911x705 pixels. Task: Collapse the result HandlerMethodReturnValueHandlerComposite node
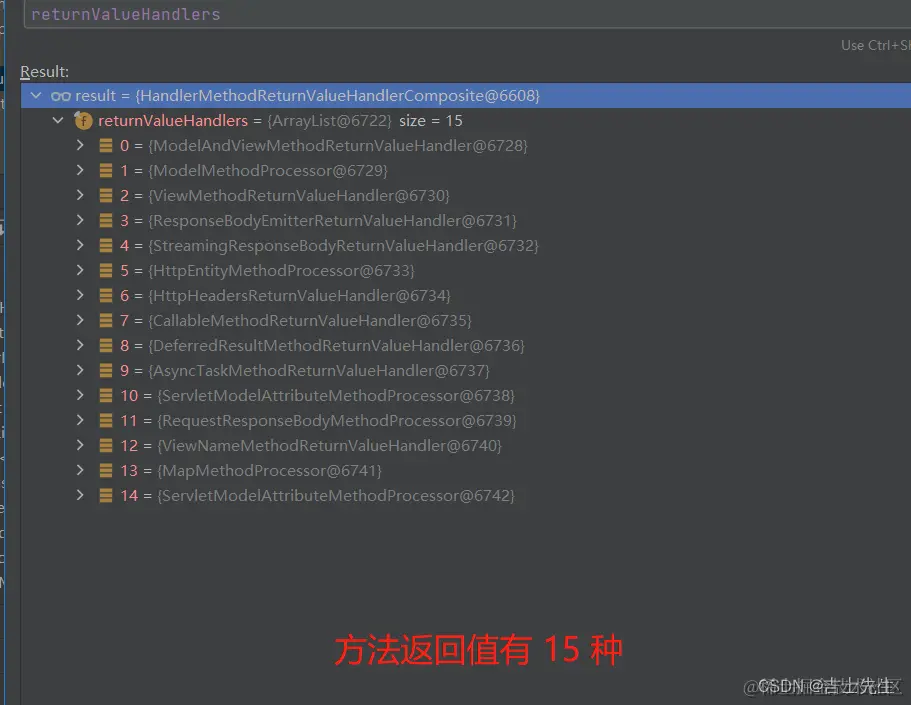coord(37,95)
